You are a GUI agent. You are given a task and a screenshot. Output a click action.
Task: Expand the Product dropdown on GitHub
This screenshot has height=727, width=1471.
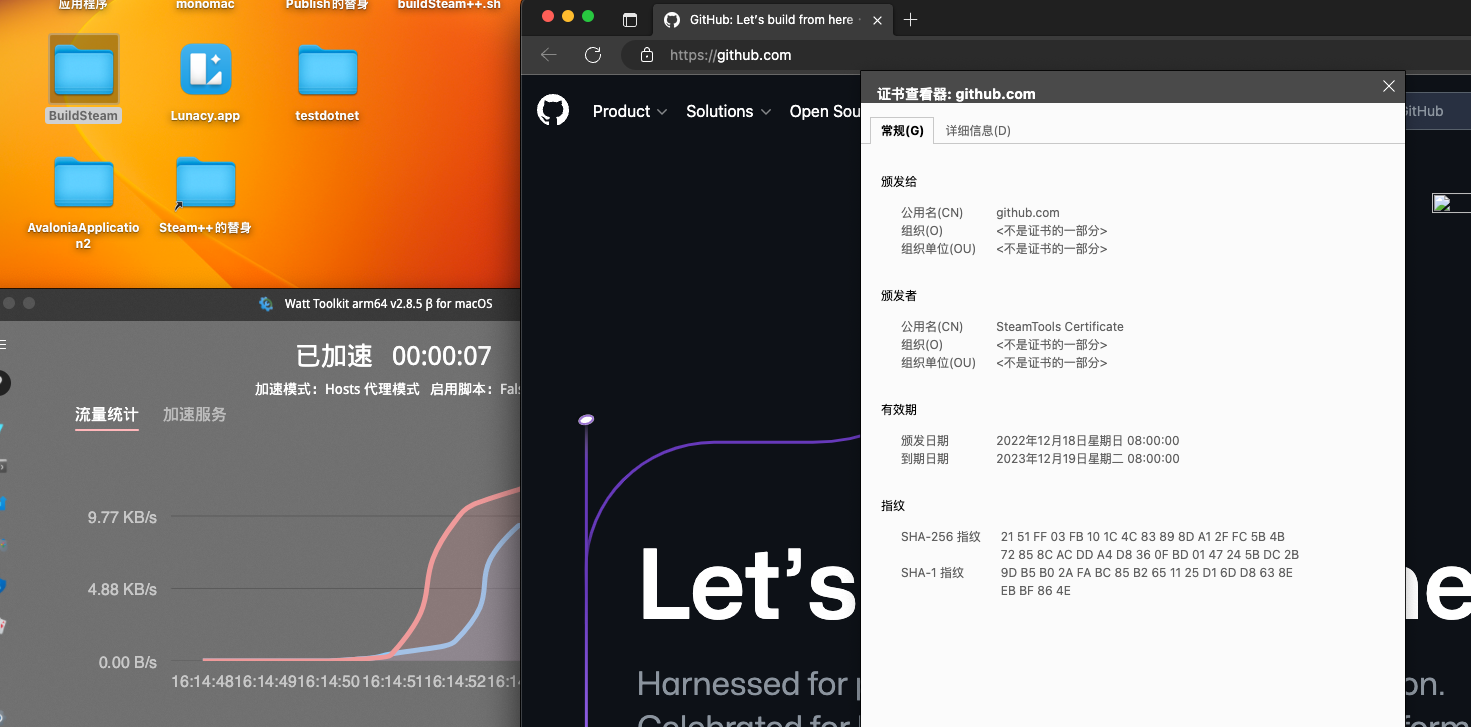[629, 111]
